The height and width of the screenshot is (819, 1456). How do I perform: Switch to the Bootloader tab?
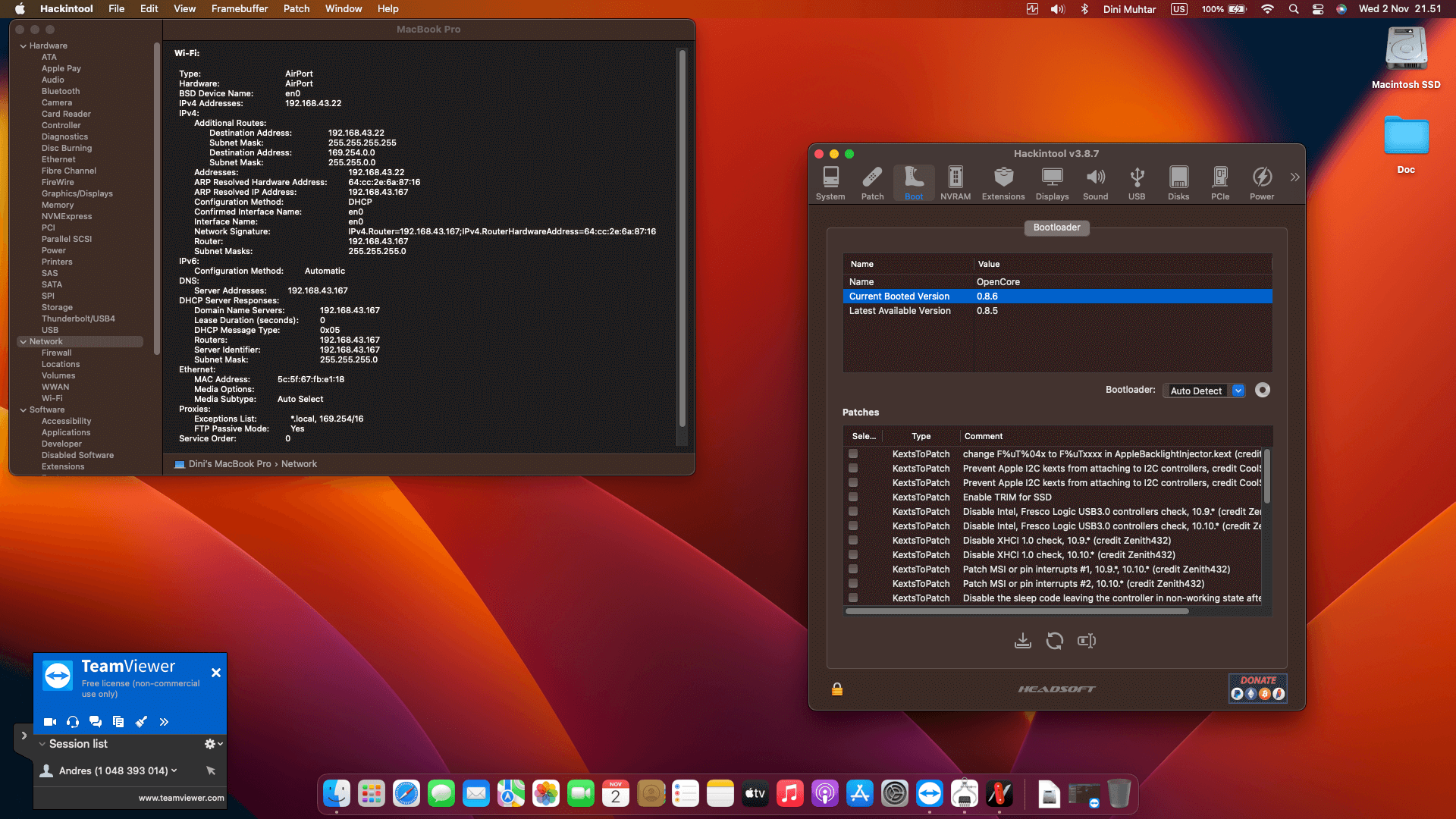(x=1056, y=227)
